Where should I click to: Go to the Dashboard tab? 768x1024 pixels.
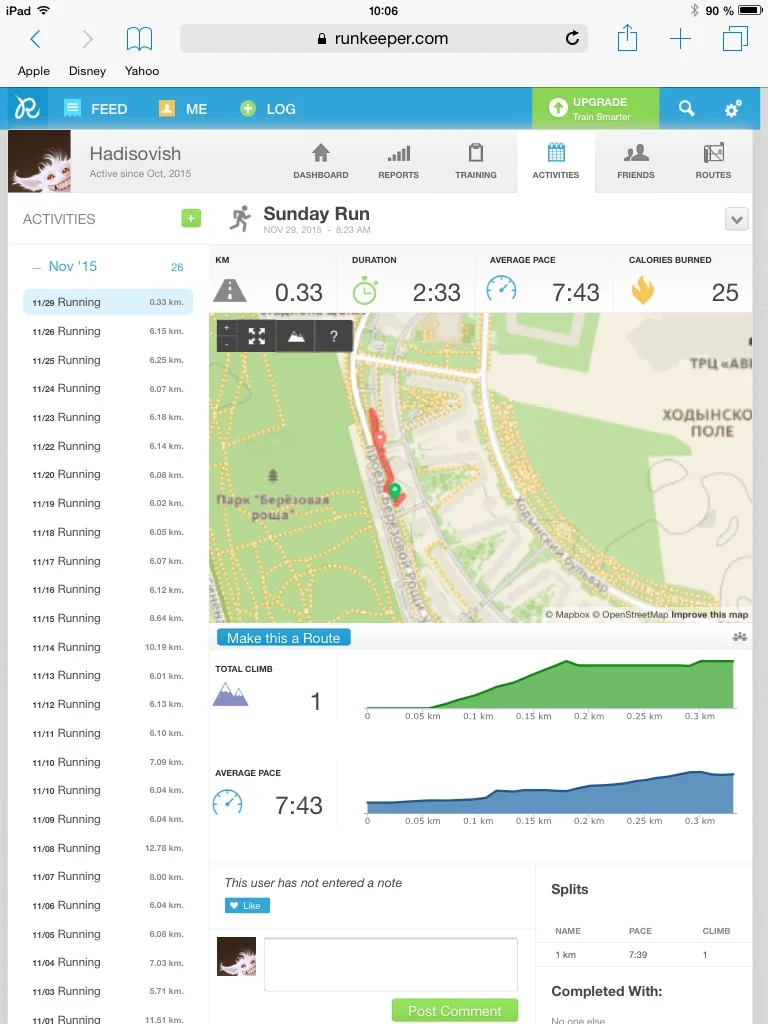(x=321, y=161)
